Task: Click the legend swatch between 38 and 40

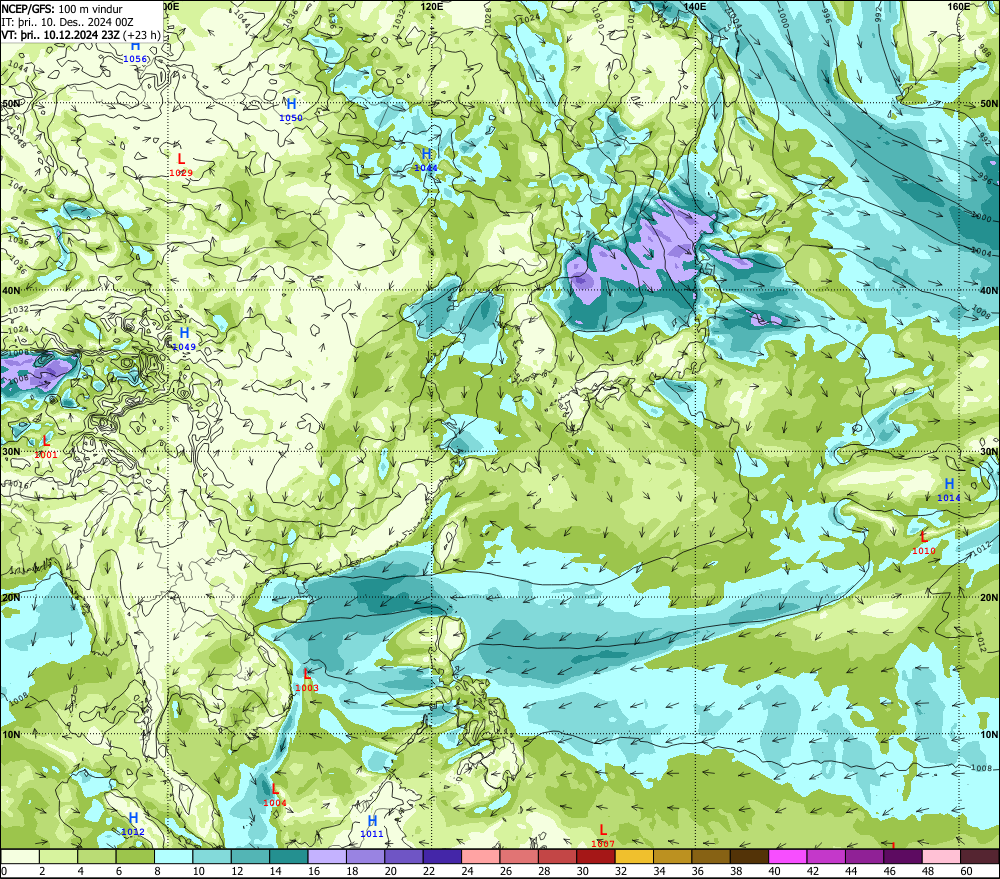Action: click(749, 856)
